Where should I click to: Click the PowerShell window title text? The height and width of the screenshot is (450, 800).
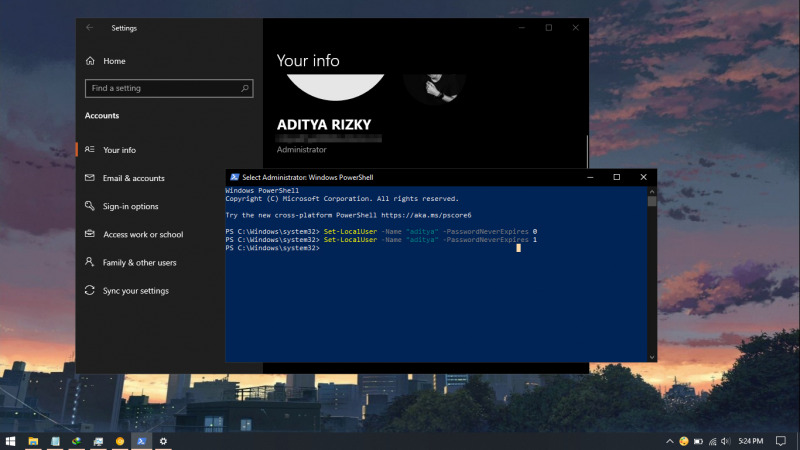[x=308, y=178]
